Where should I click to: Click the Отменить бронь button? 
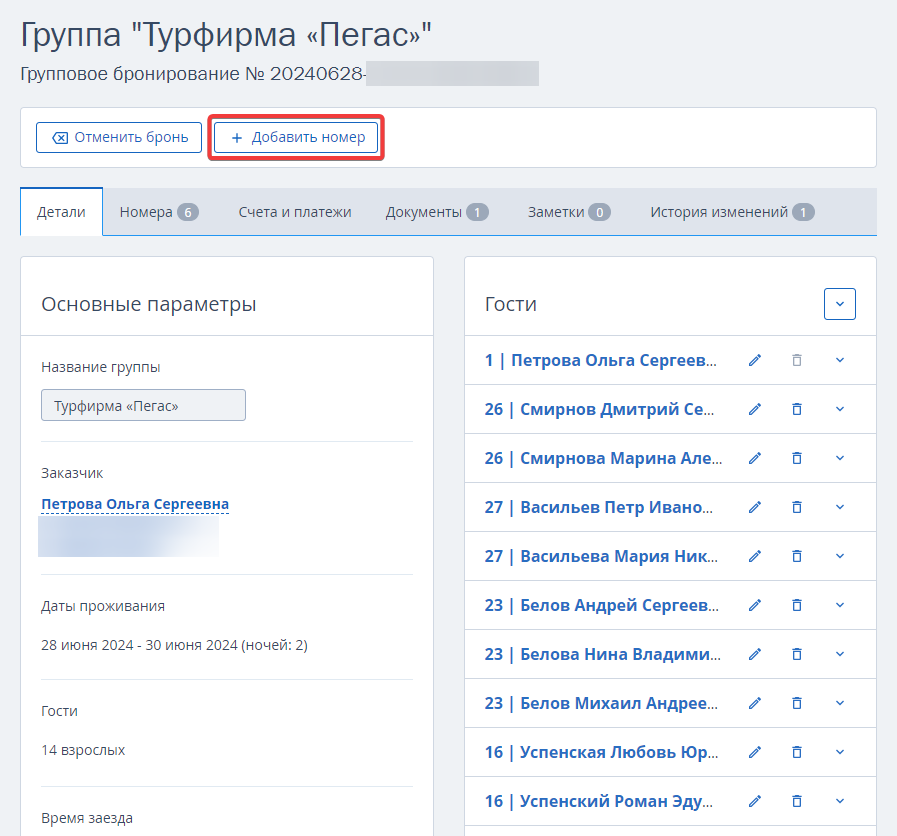click(x=119, y=137)
